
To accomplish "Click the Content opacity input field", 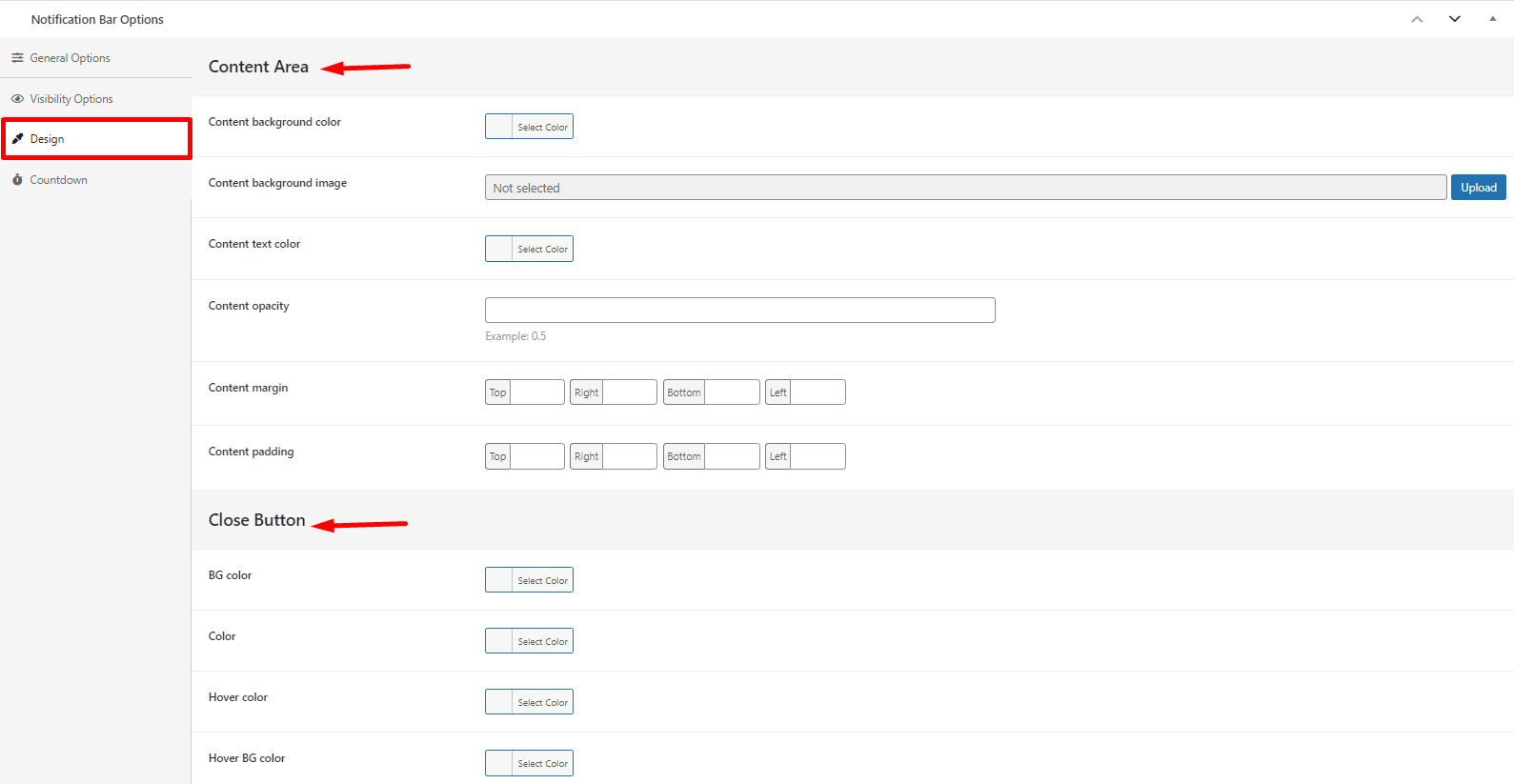I will click(739, 310).
